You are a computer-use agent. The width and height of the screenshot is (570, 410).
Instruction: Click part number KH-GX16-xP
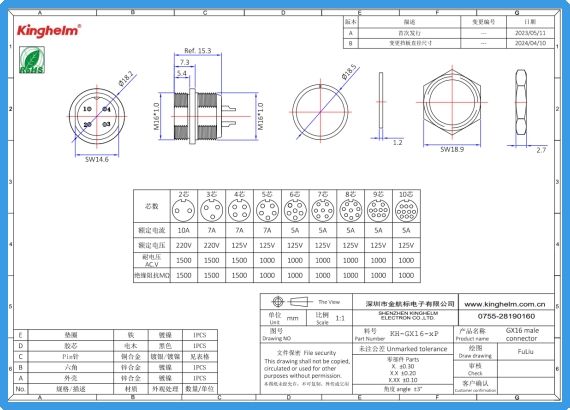(414, 333)
